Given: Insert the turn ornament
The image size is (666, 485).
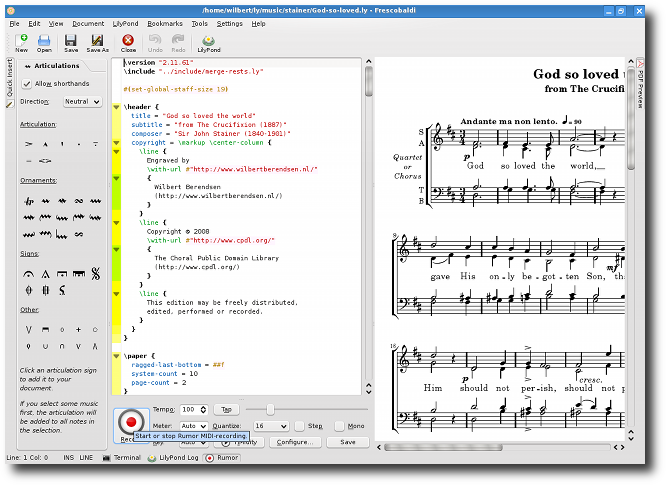Looking at the screenshot, I should pos(79,201).
